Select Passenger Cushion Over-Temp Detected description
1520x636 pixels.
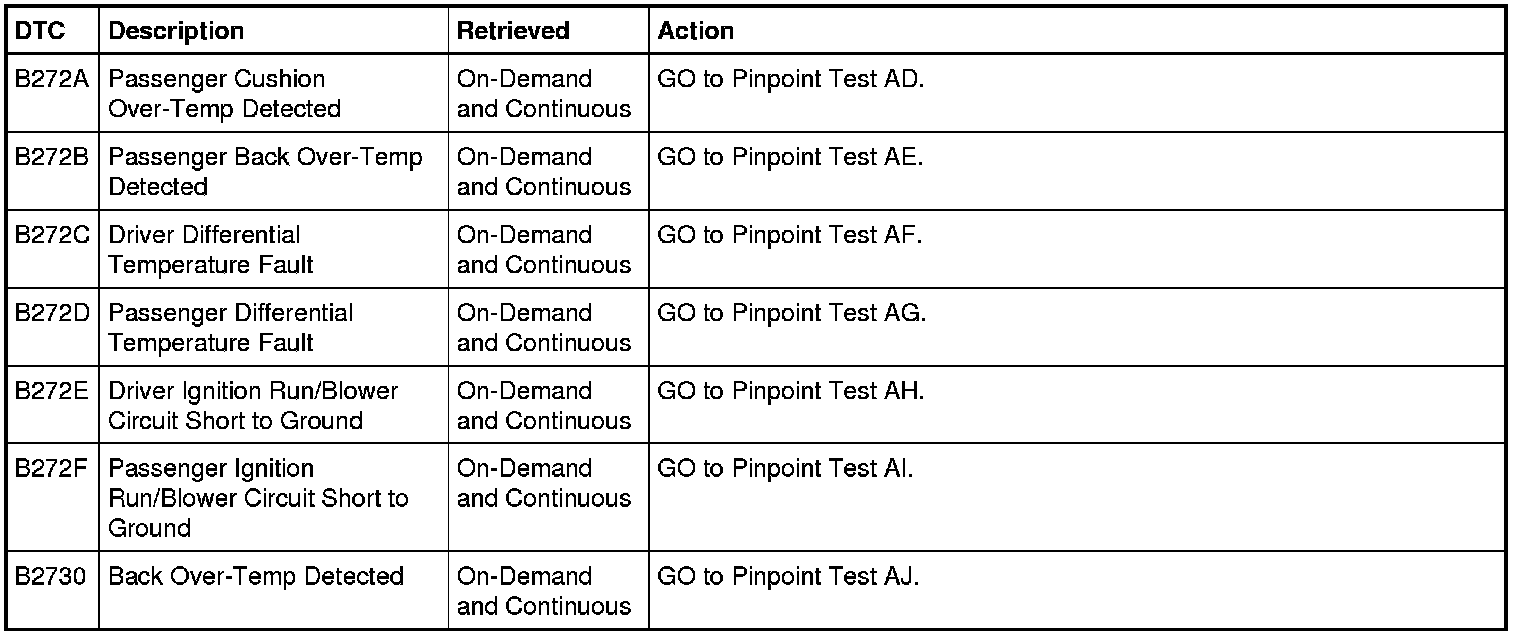pyautogui.click(x=224, y=93)
